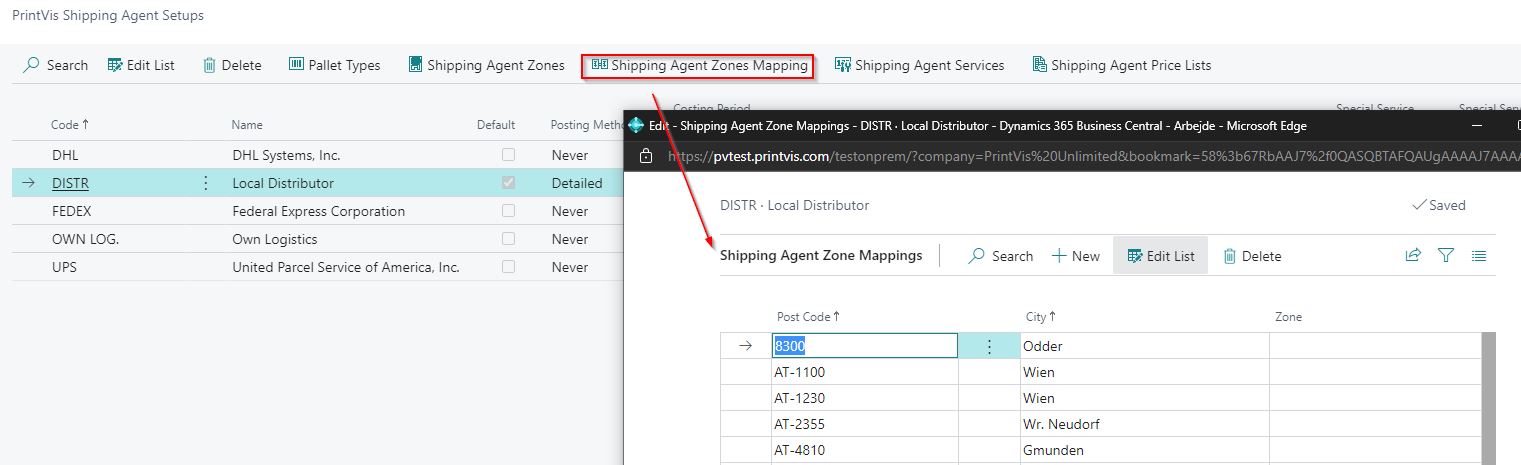Open DISTR code link
The width and height of the screenshot is (1521, 465).
[70, 183]
